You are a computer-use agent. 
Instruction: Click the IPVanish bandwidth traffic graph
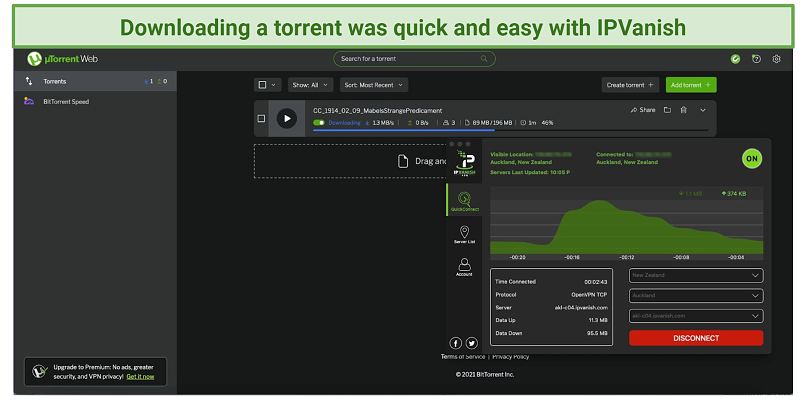pyautogui.click(x=627, y=224)
